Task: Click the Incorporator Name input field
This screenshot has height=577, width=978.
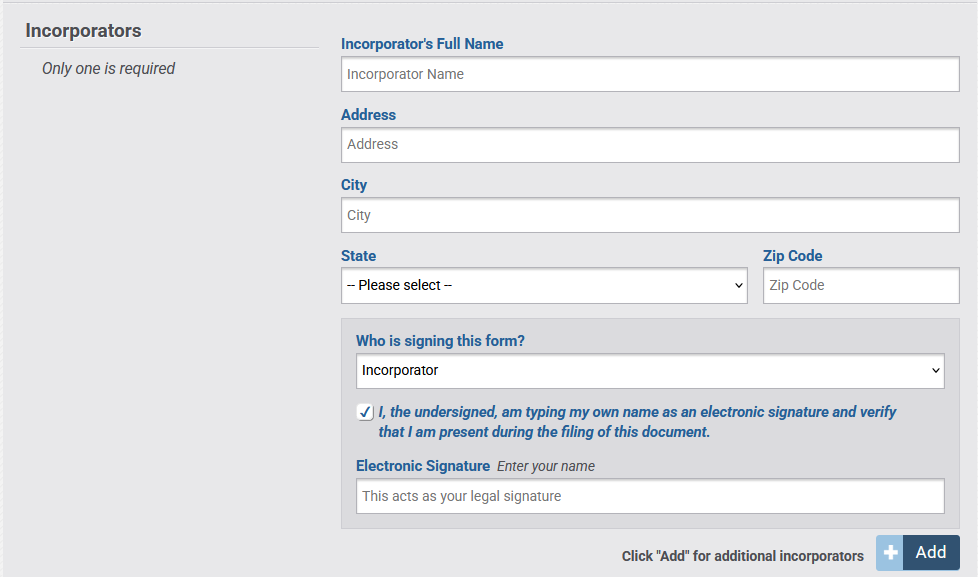Action: pyautogui.click(x=650, y=74)
